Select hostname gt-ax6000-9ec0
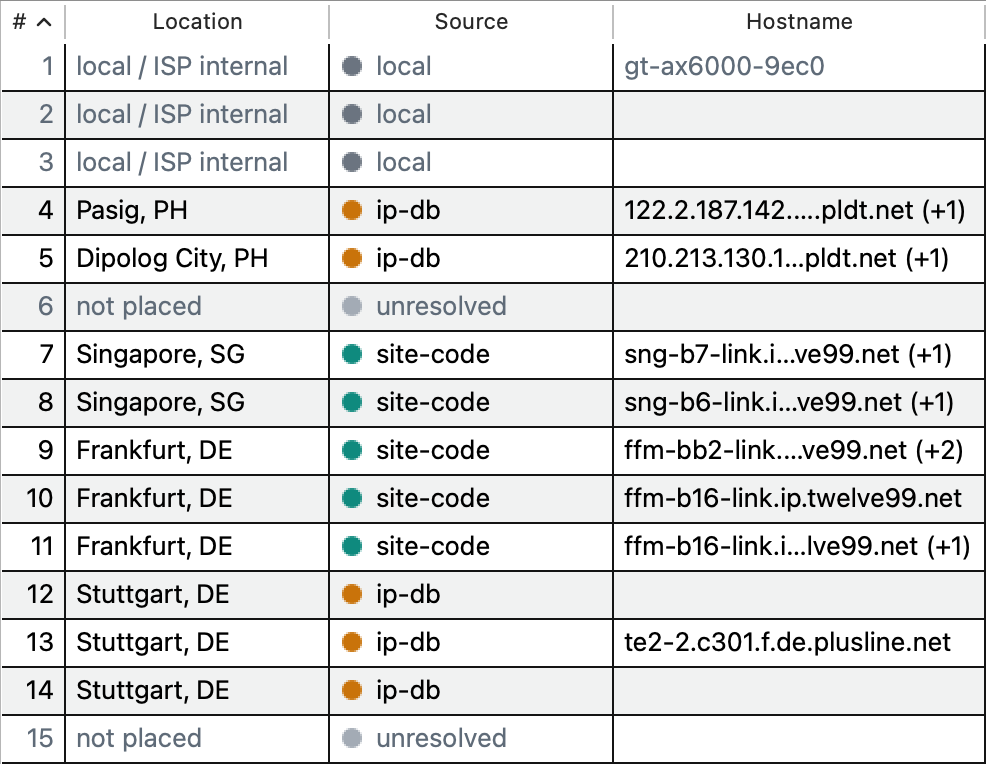986x764 pixels. coord(724,67)
